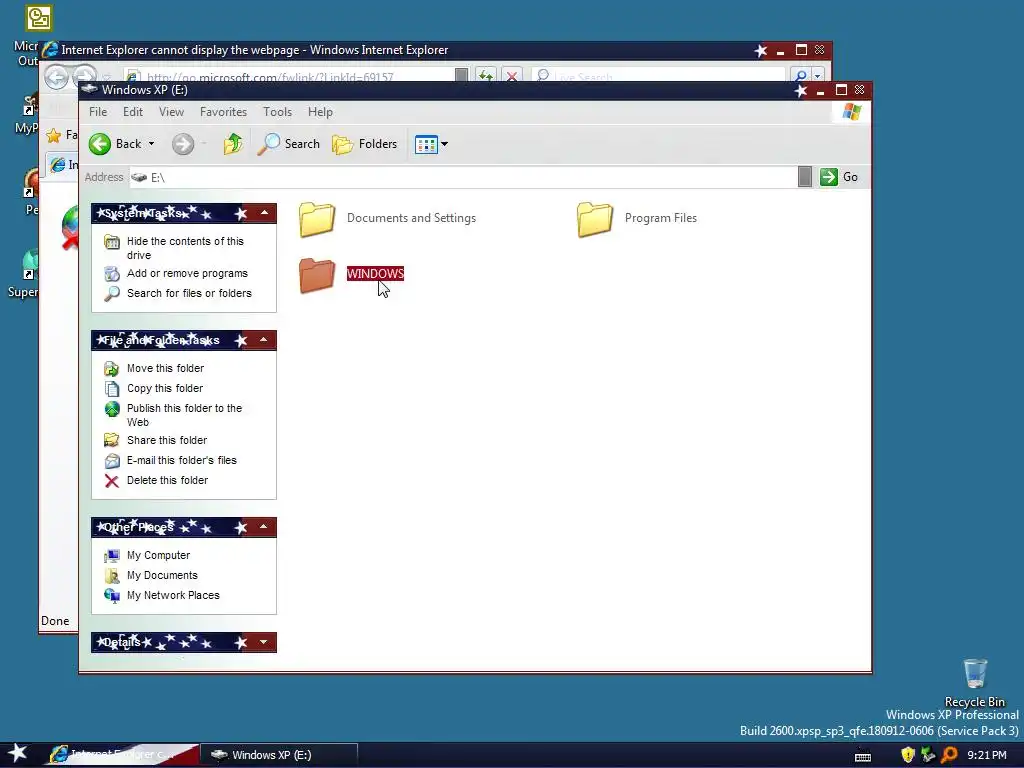1024x768 pixels.
Task: Expand the Details panel
Action: 264,642
